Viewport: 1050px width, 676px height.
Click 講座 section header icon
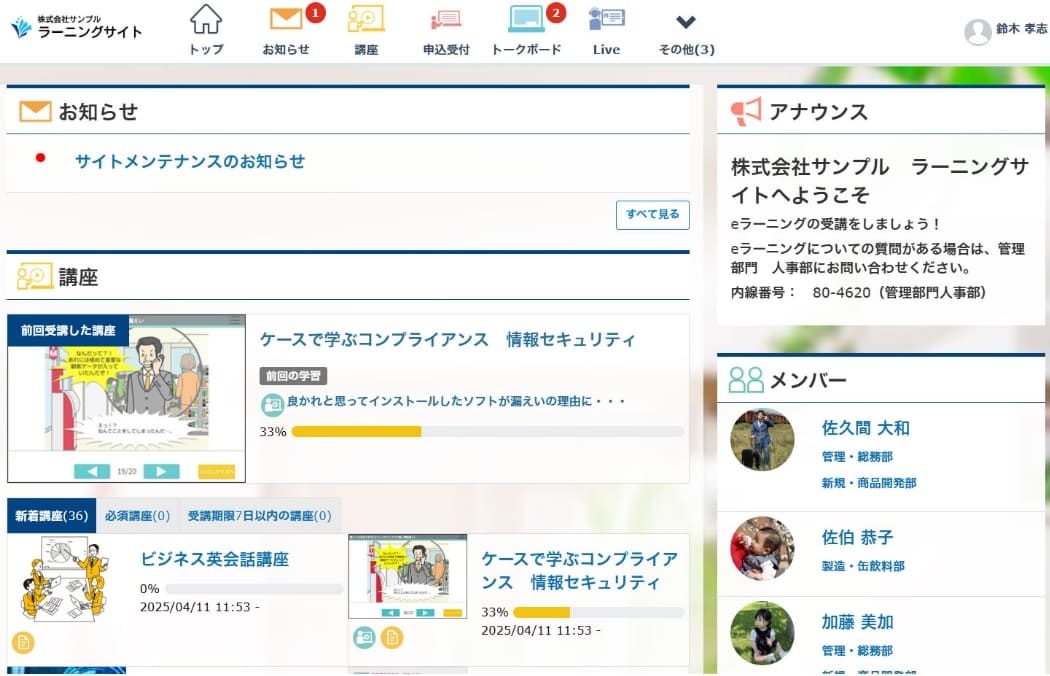[x=34, y=276]
